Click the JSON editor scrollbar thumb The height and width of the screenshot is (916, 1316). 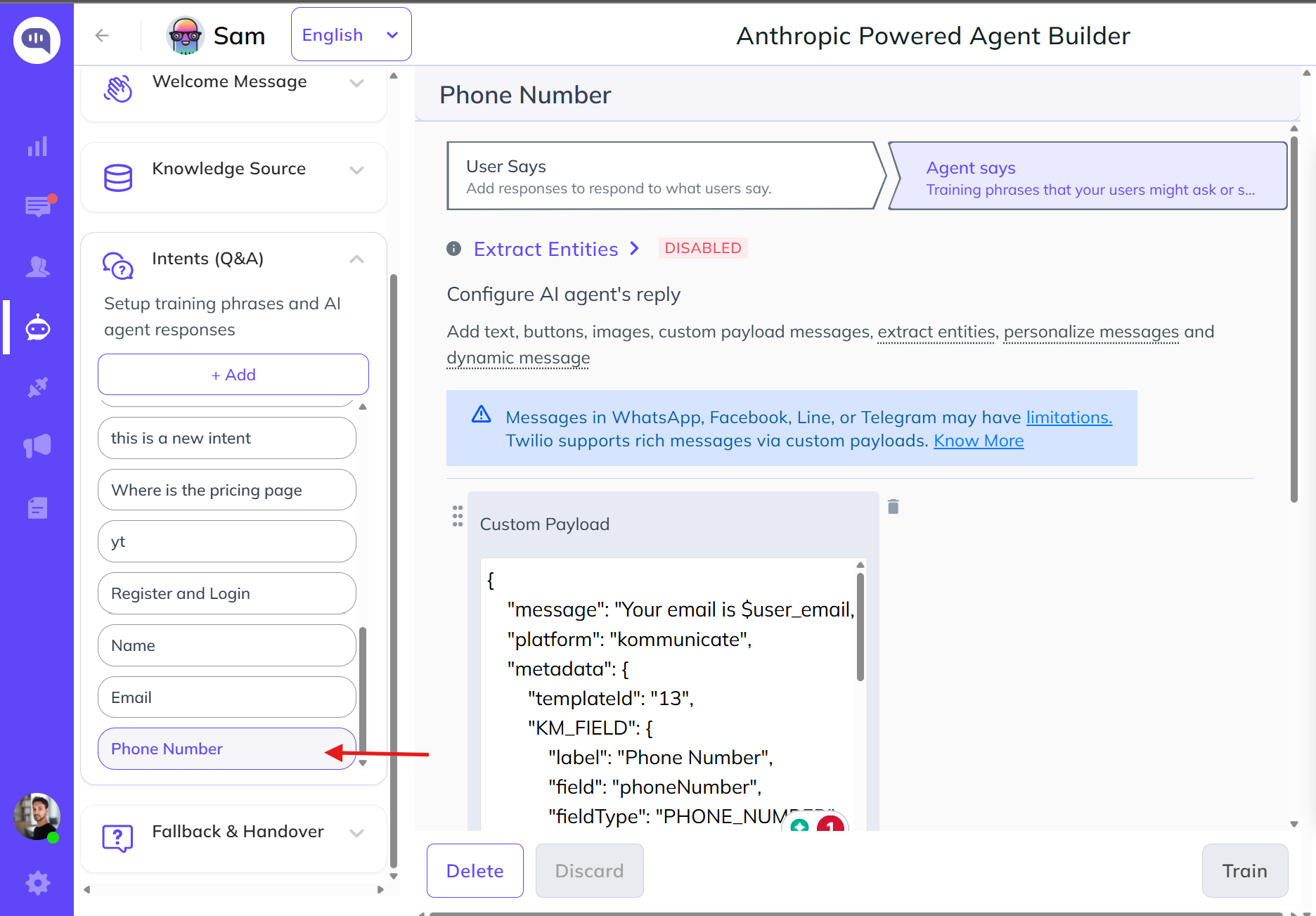click(860, 627)
